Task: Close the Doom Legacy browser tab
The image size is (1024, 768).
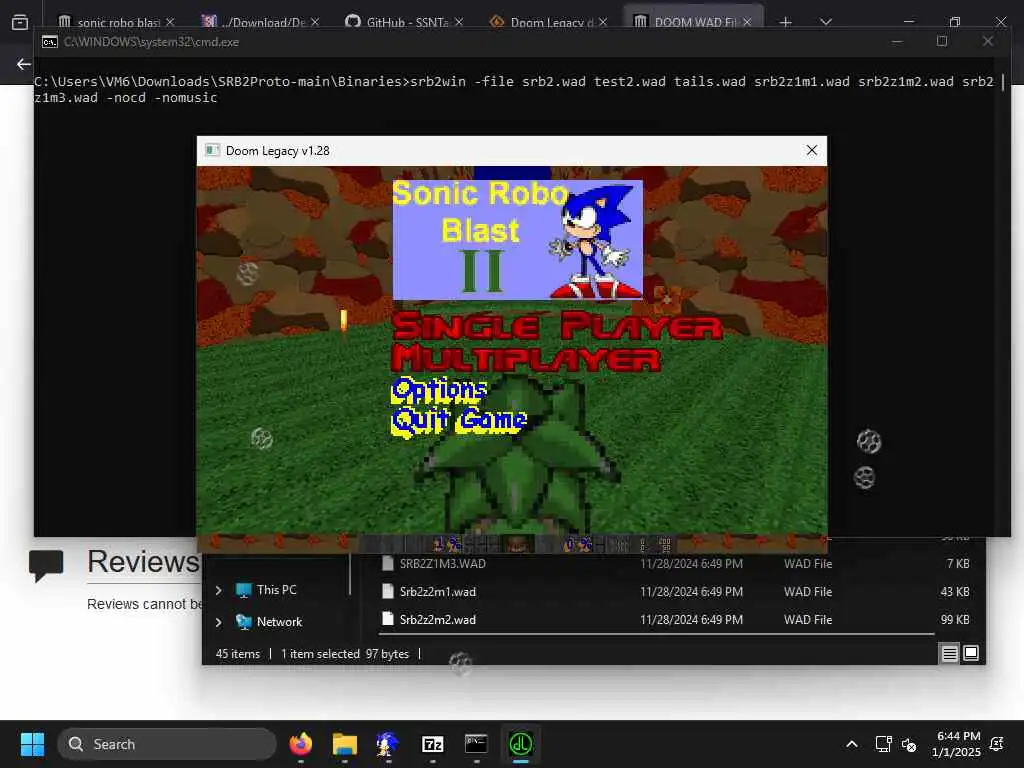Action: pos(603,22)
